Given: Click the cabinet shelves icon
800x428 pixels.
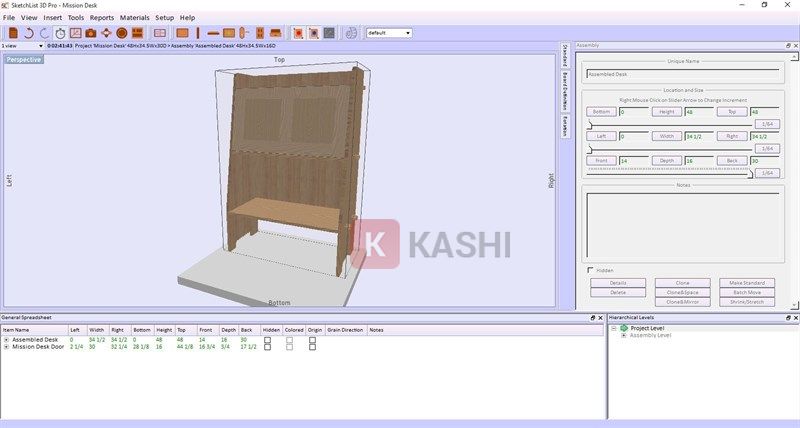Looking at the screenshot, I should point(137,33).
